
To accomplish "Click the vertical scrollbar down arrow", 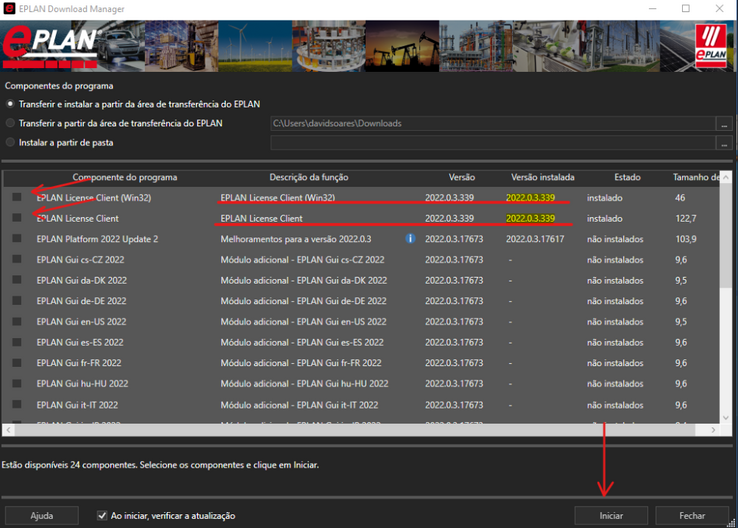I will [x=726, y=417].
